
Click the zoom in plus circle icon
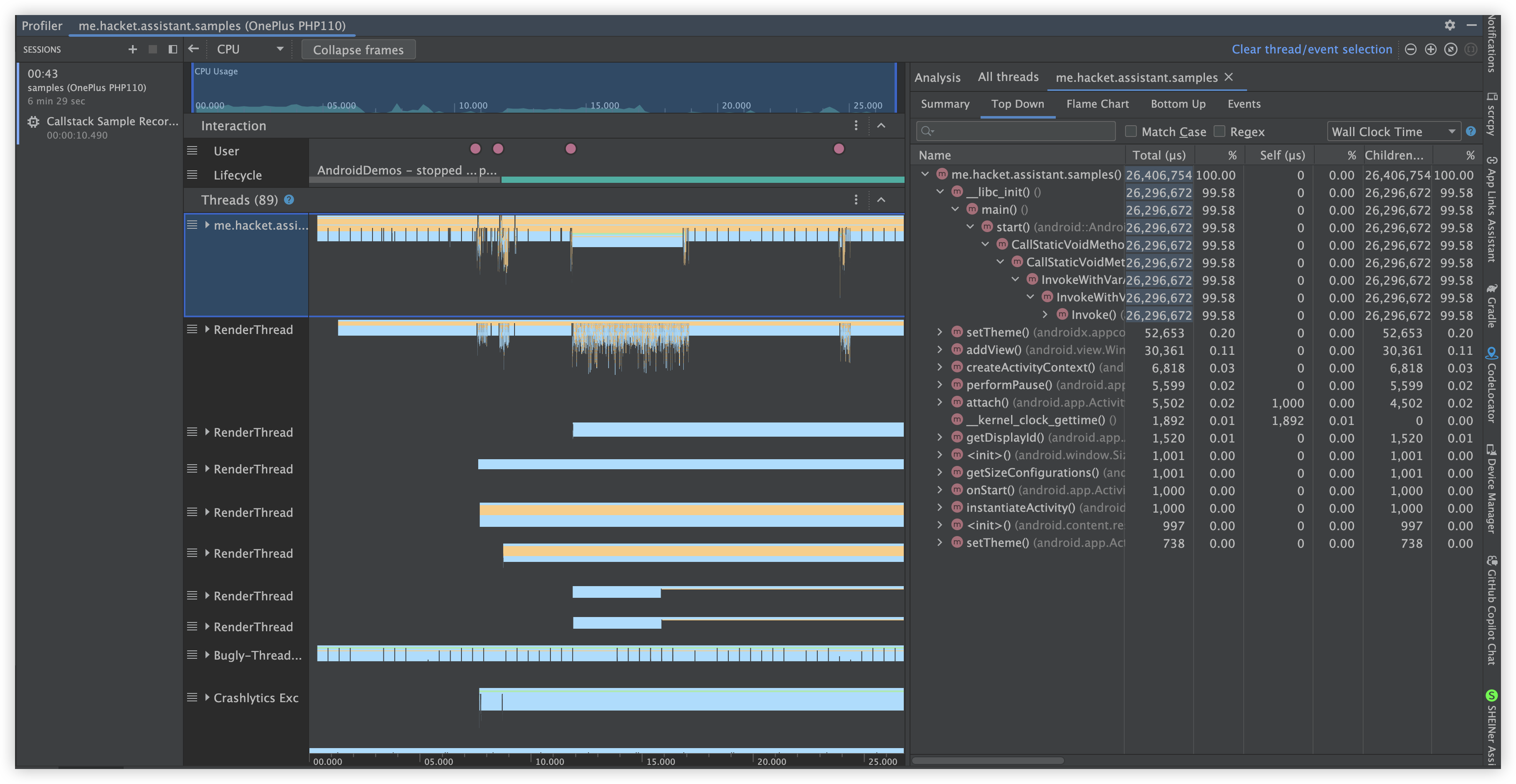[x=1431, y=49]
